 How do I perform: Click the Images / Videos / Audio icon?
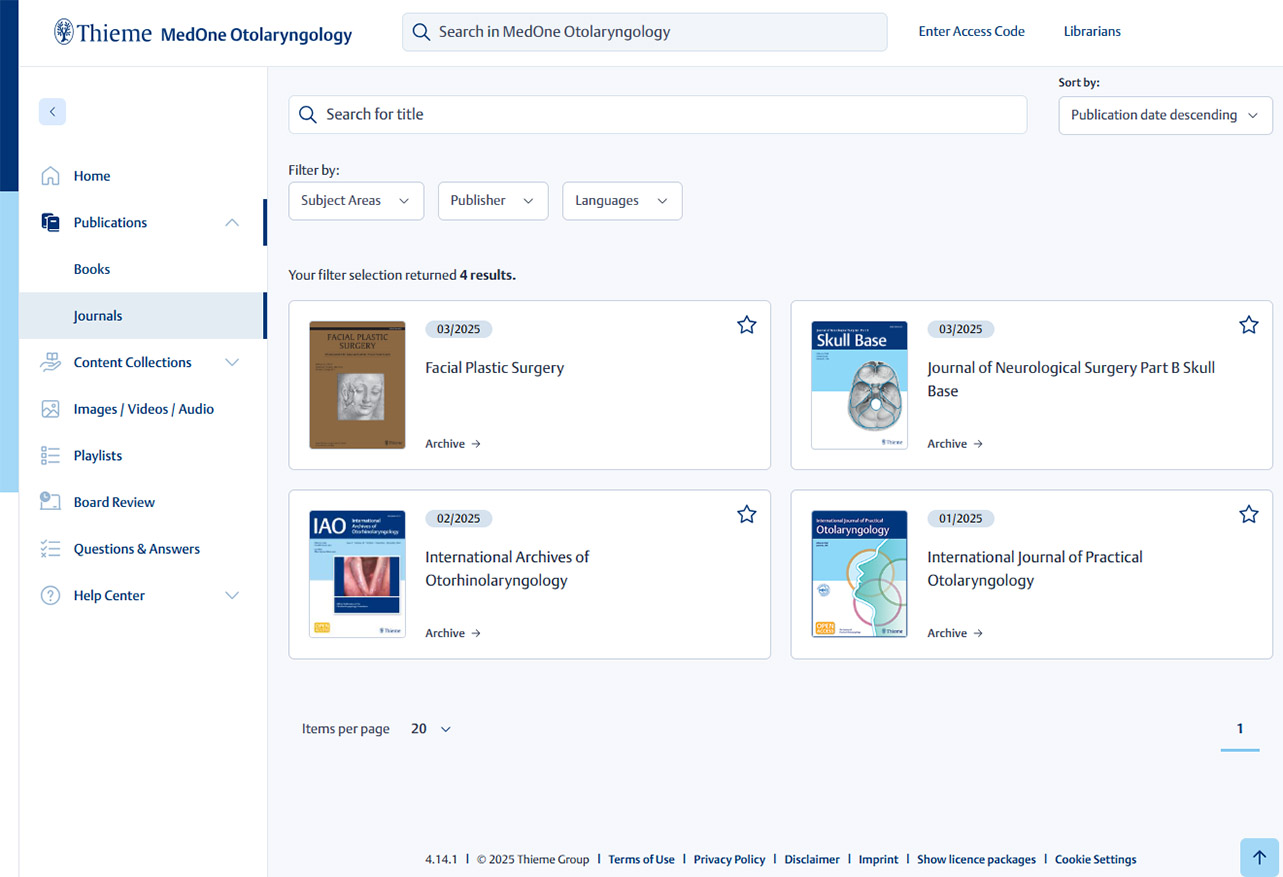click(50, 409)
